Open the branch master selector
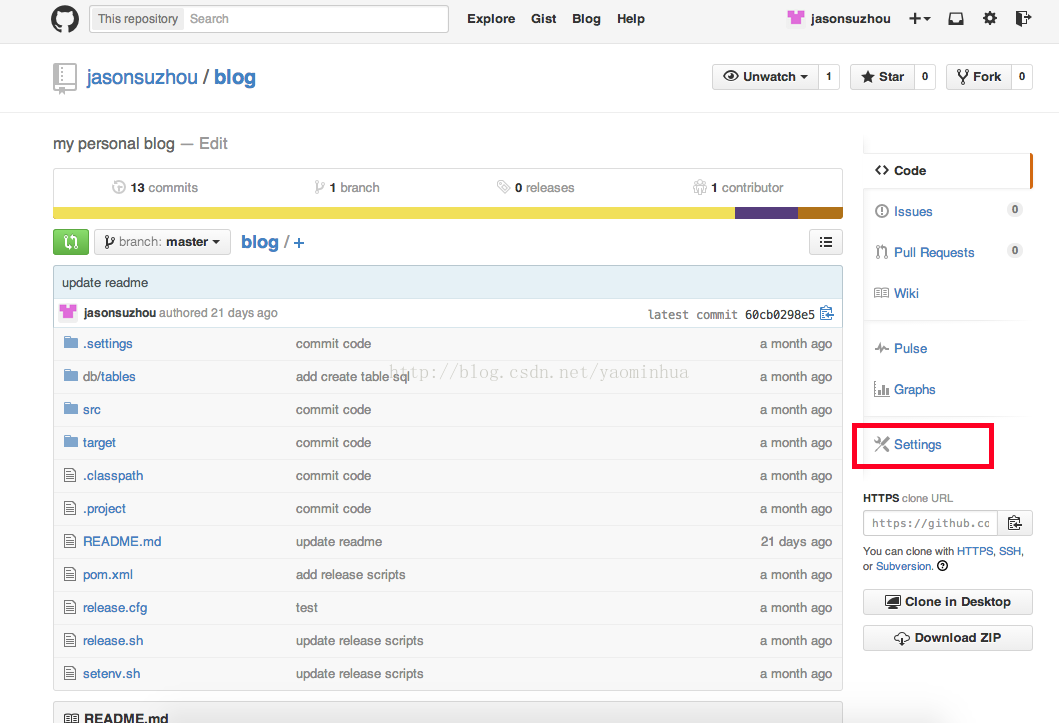This screenshot has width=1059, height=723. click(x=162, y=242)
